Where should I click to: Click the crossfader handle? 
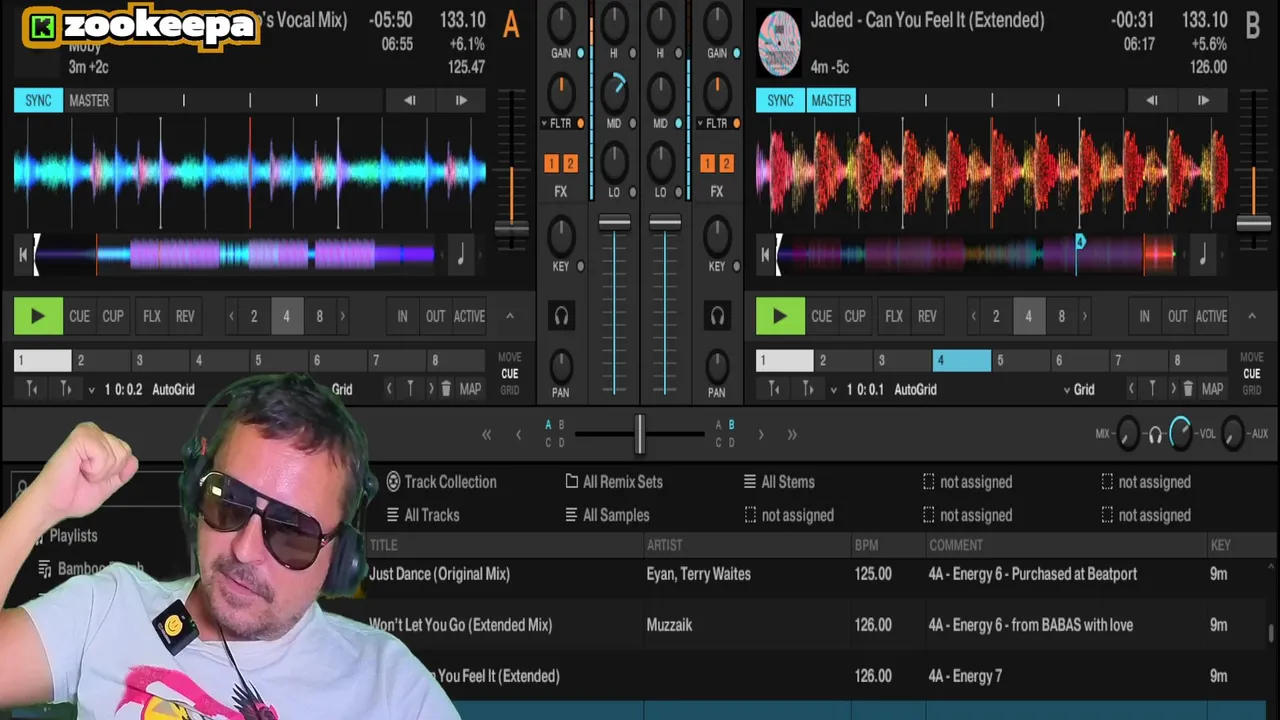(x=639, y=434)
